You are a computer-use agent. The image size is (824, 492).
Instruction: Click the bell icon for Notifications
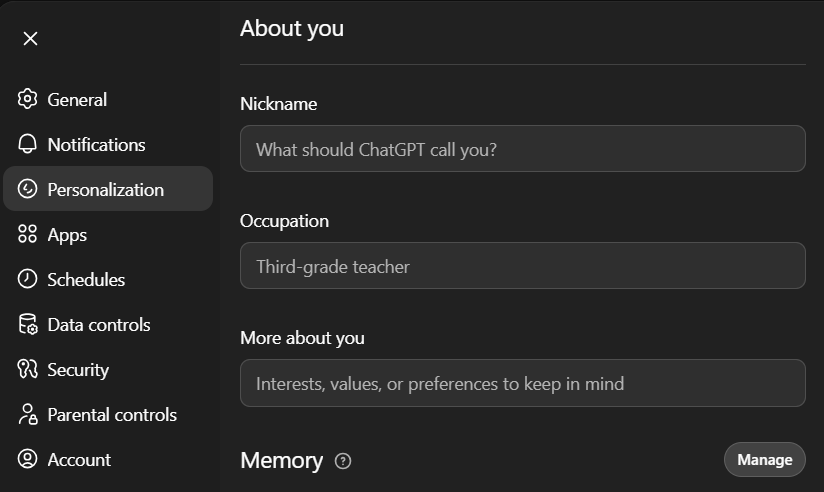[28, 144]
